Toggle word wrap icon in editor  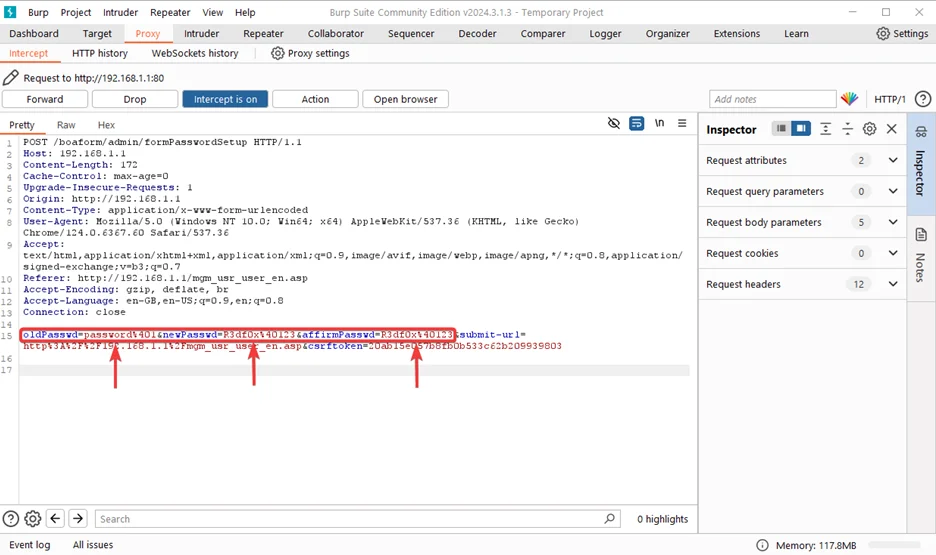[x=637, y=124]
